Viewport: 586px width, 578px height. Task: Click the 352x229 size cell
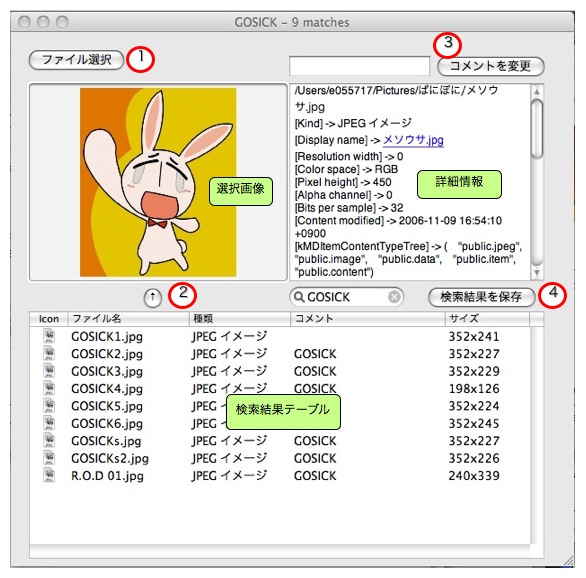474,371
